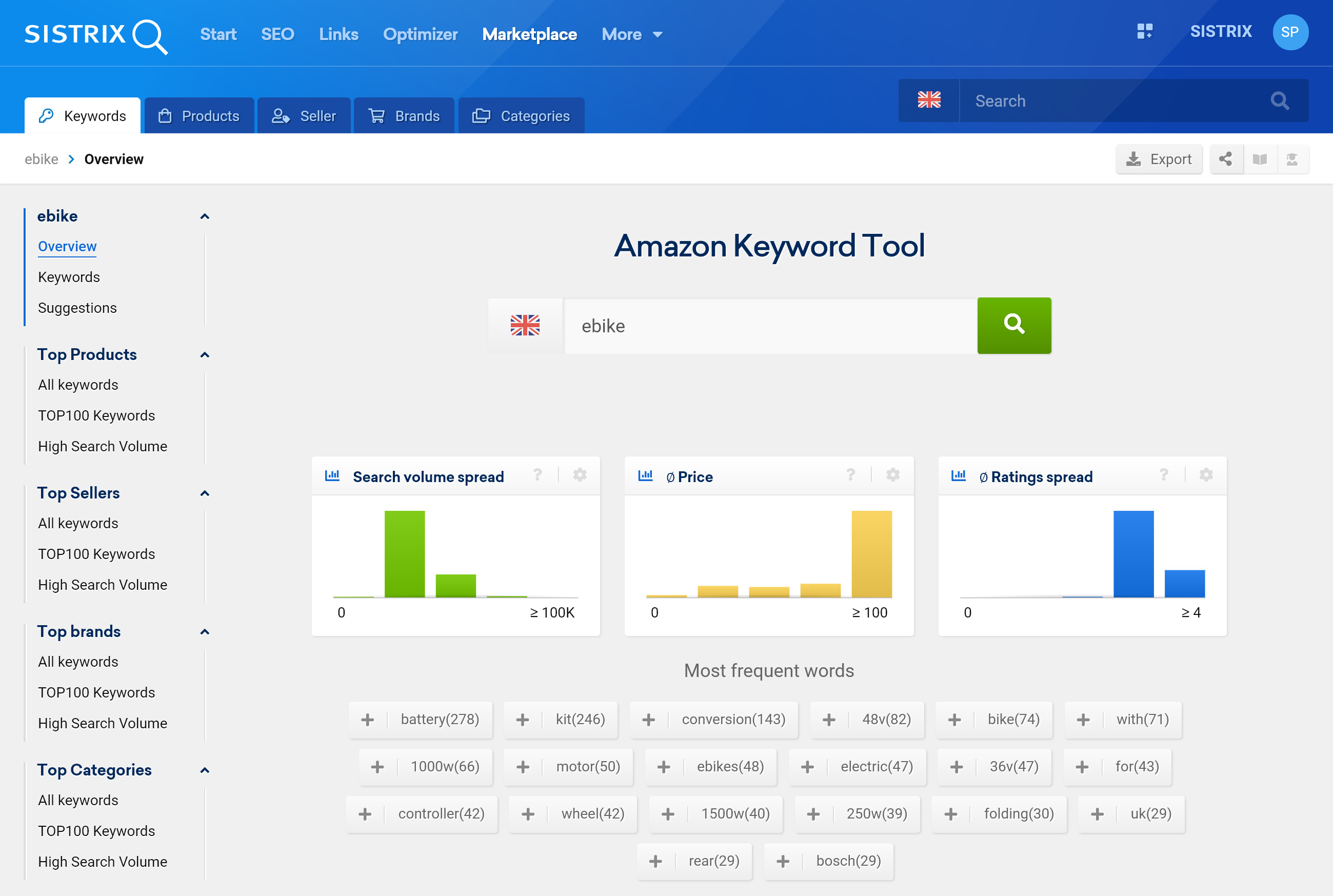Screen dimensions: 1333x896
Task: Add word electric(47) with plus icon
Action: coord(807,767)
